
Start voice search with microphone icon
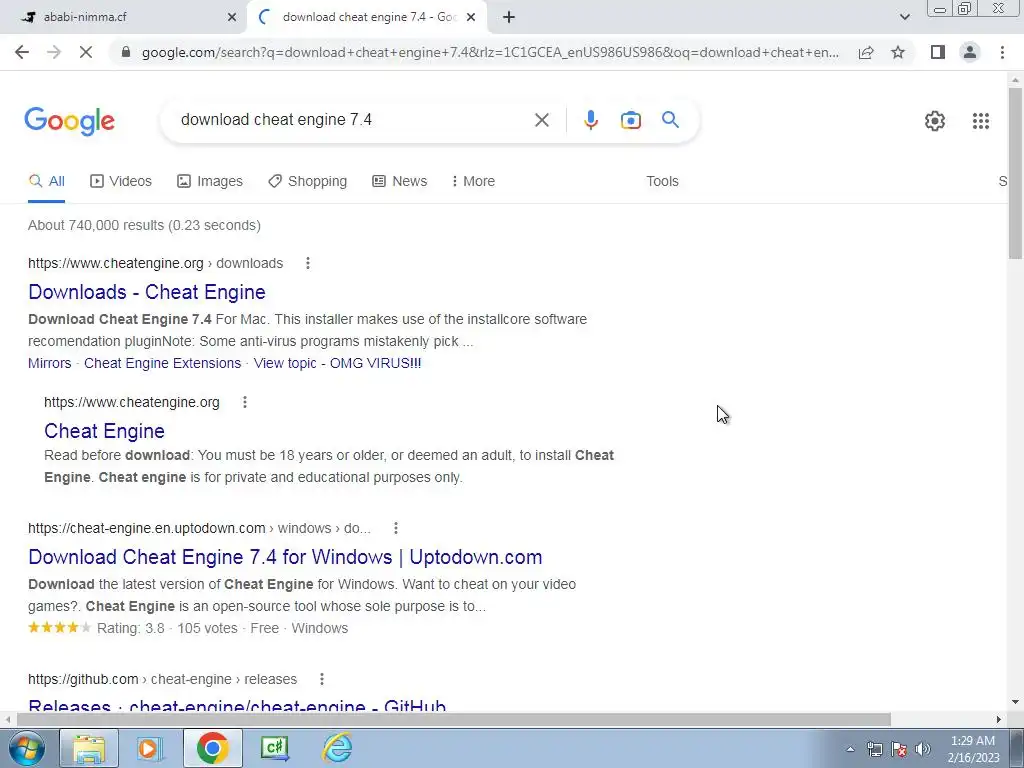(590, 120)
